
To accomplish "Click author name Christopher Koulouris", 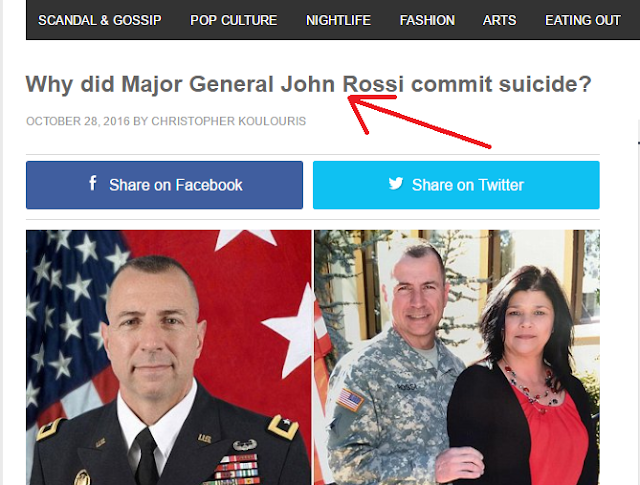I will click(x=229, y=121).
